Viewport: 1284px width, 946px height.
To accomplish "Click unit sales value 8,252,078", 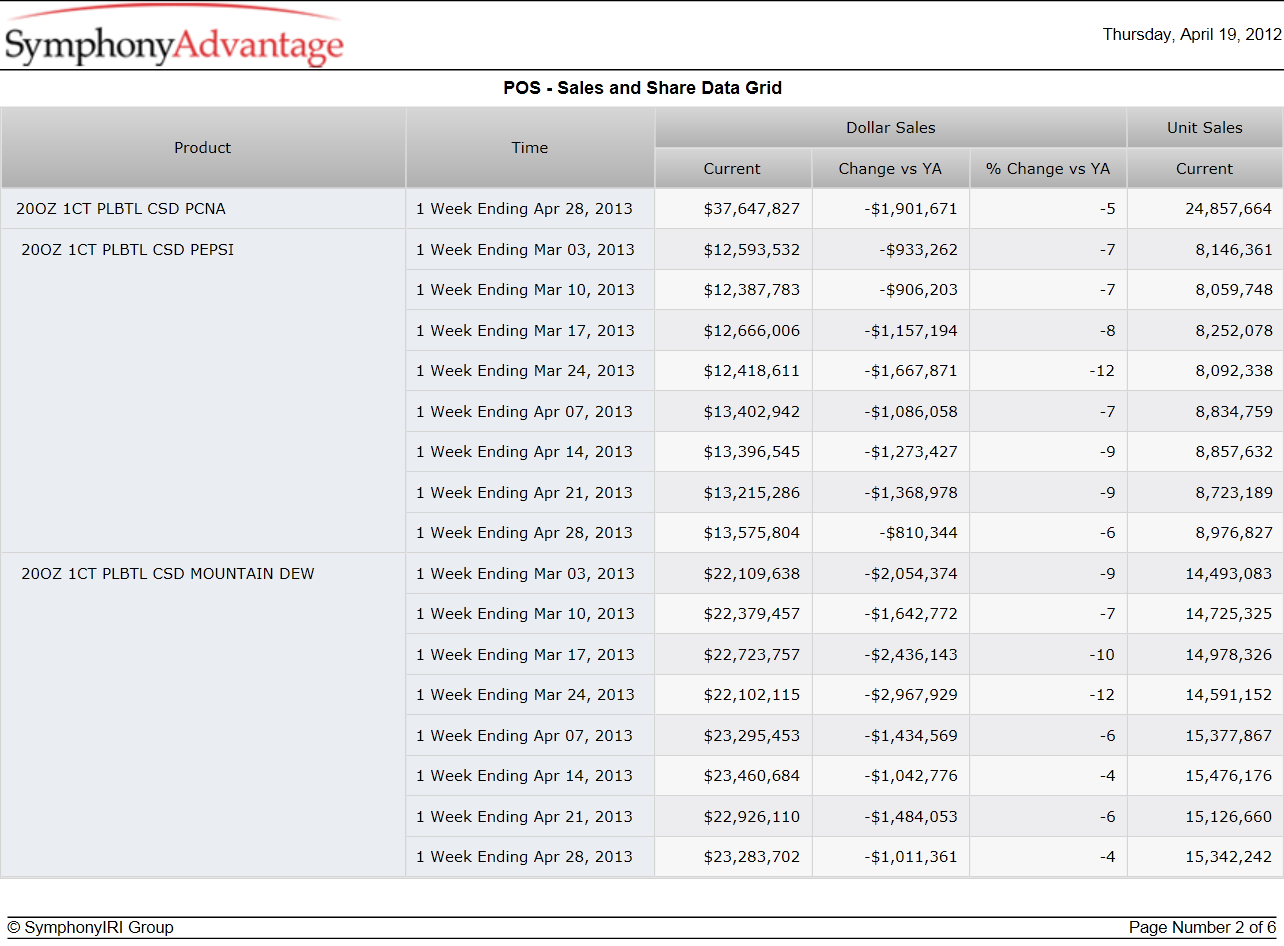I will coord(1234,331).
